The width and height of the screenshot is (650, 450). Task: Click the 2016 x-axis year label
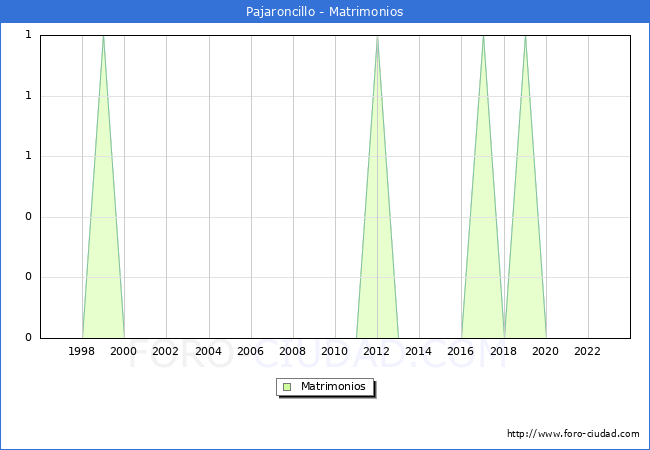(x=461, y=351)
